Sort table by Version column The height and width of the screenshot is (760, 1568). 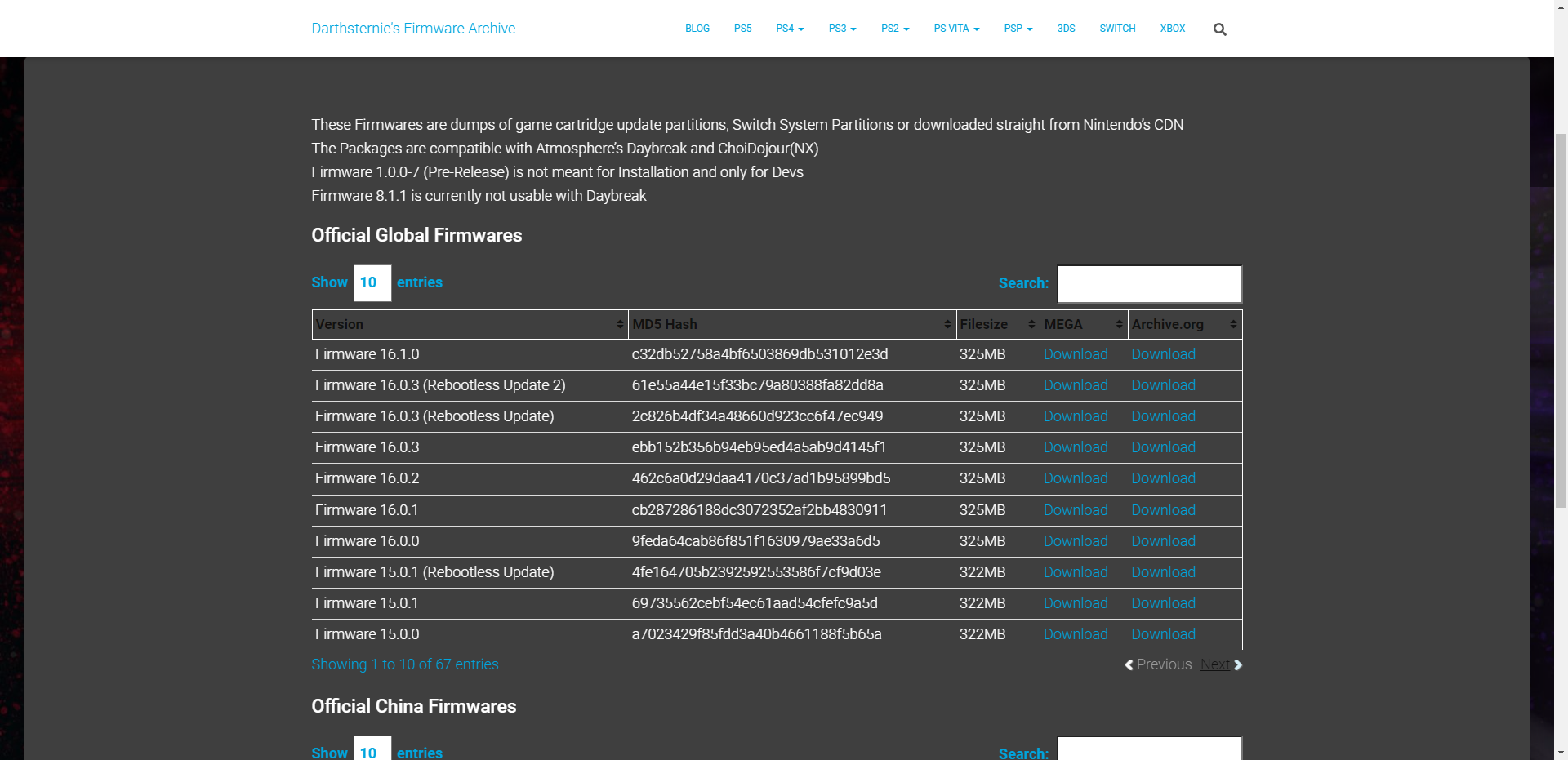[x=470, y=324]
